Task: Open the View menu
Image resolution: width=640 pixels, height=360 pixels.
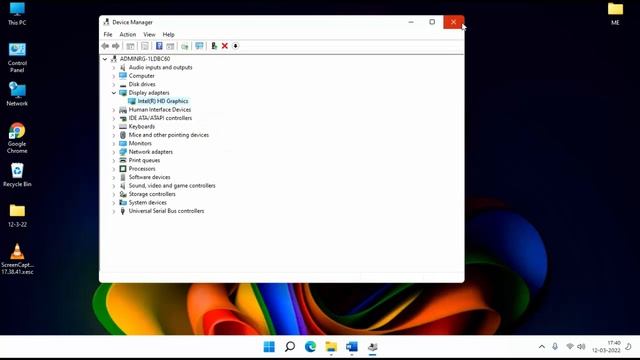Action: coord(149,35)
